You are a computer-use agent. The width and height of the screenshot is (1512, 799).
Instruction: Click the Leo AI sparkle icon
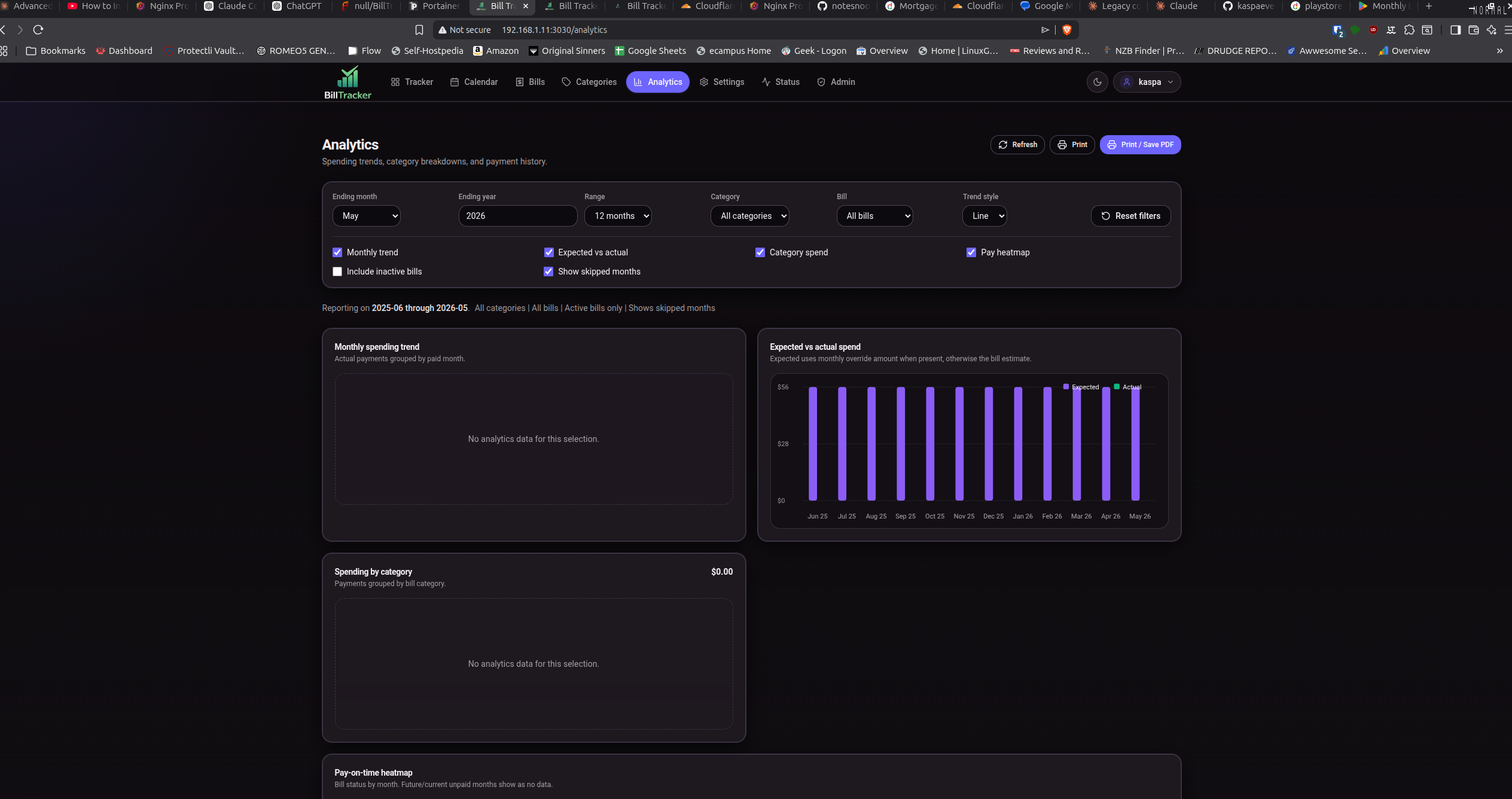click(1491, 30)
